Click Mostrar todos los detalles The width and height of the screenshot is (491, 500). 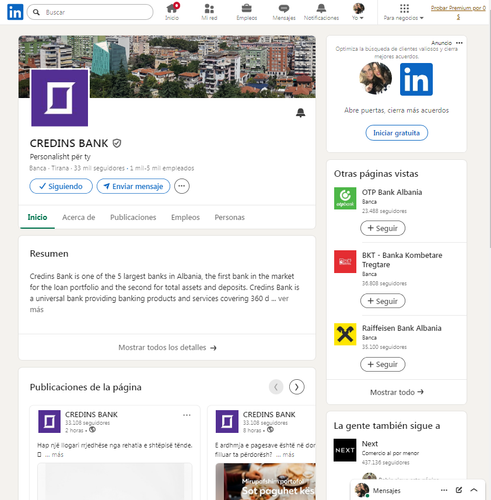pos(167,347)
